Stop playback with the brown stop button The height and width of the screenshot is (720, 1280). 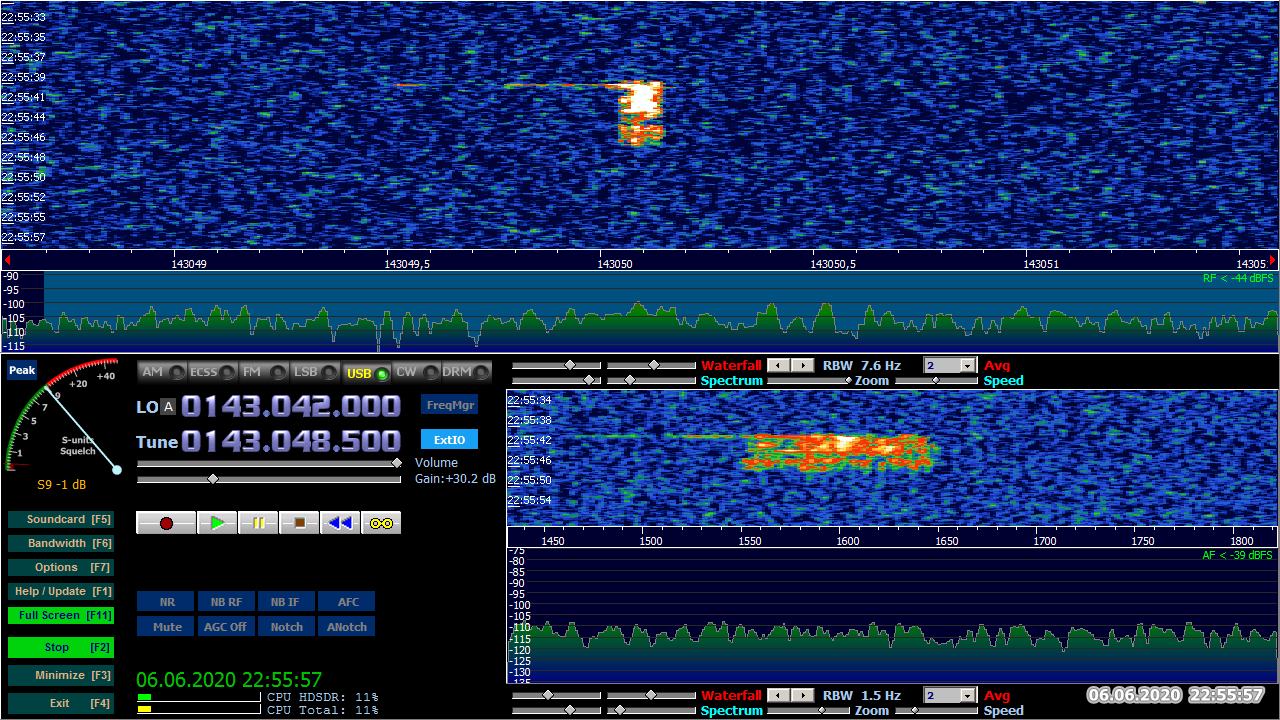pyautogui.click(x=299, y=523)
